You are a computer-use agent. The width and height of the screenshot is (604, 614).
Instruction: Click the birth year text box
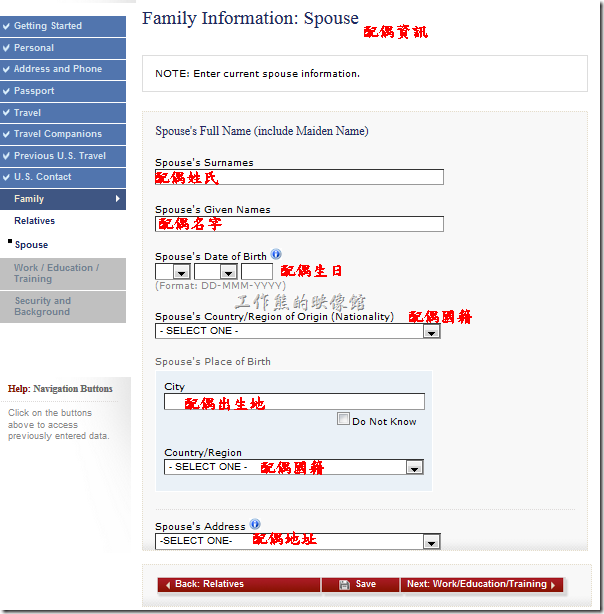pyautogui.click(x=257, y=271)
